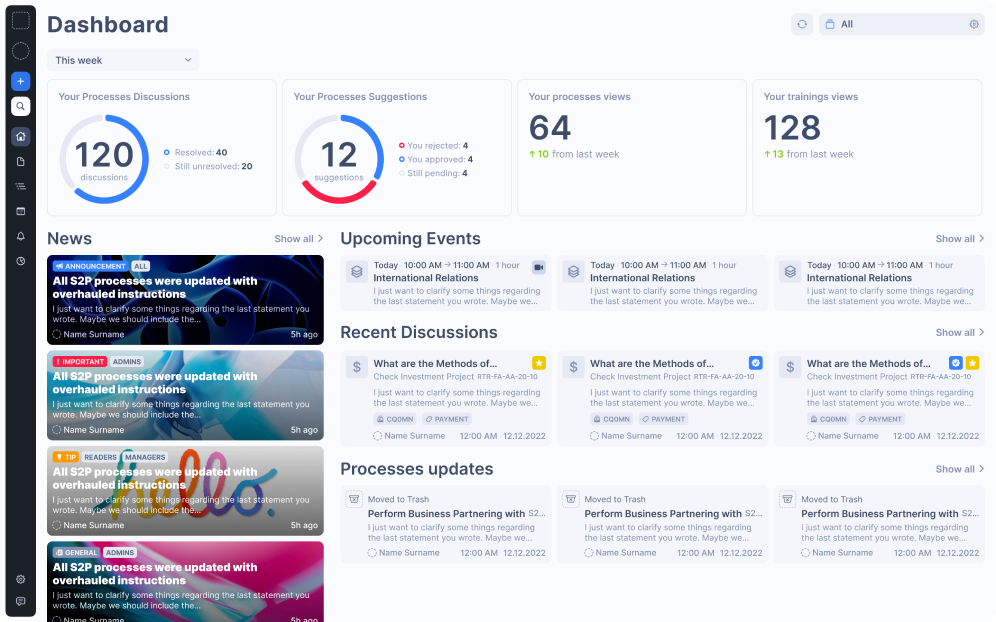
Task: Open the documents page icon in the sidebar
Action: (x=20, y=161)
